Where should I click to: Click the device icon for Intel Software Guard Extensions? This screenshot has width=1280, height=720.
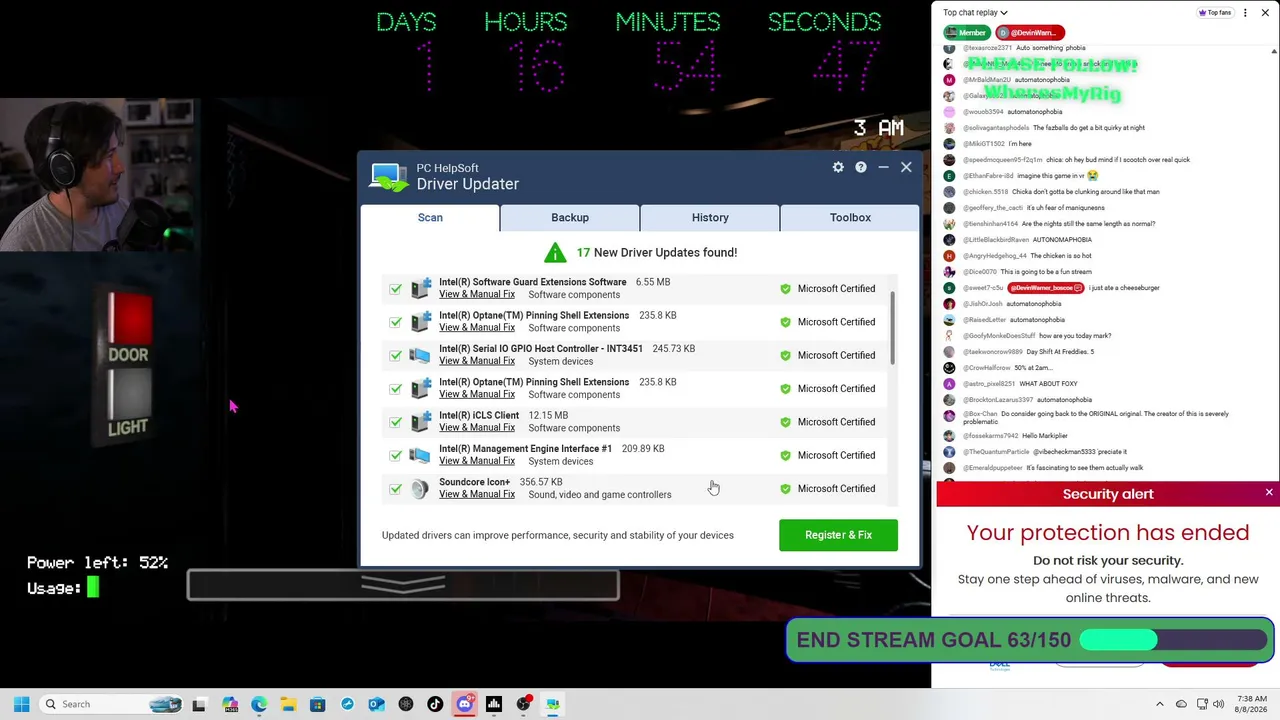tap(420, 288)
